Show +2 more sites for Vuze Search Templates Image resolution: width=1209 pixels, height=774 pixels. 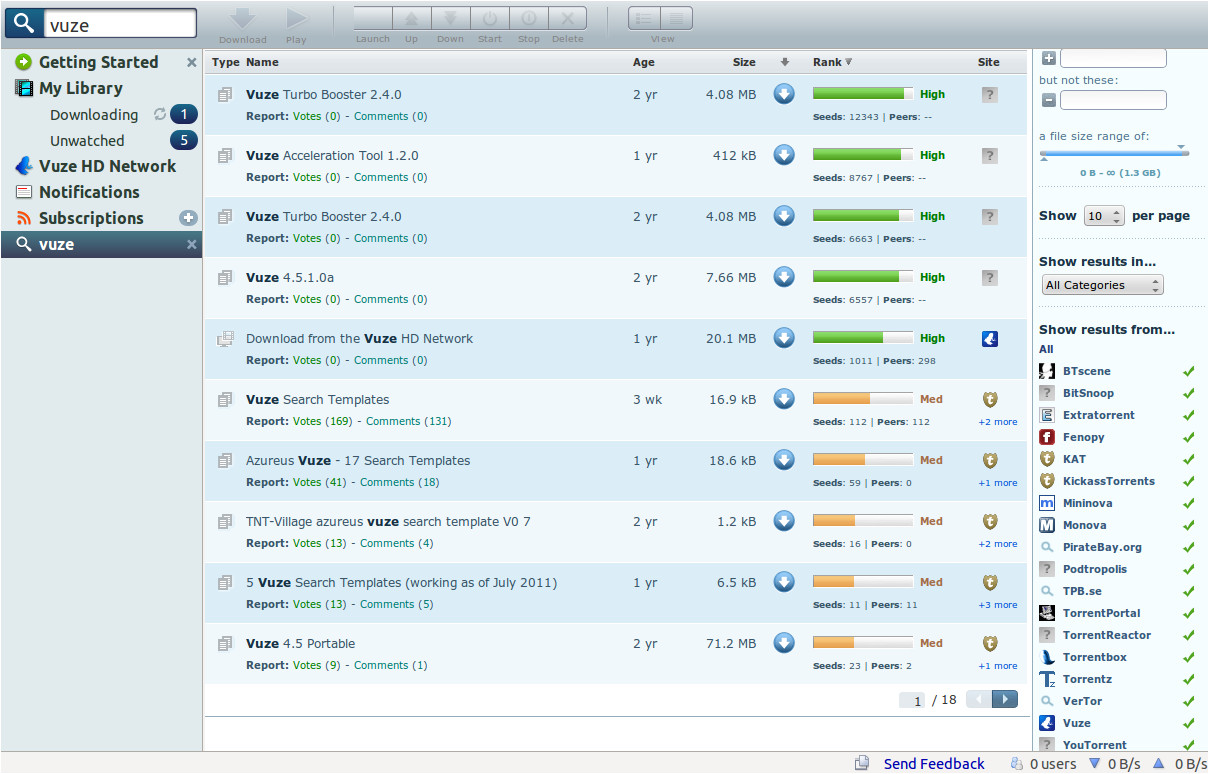998,422
